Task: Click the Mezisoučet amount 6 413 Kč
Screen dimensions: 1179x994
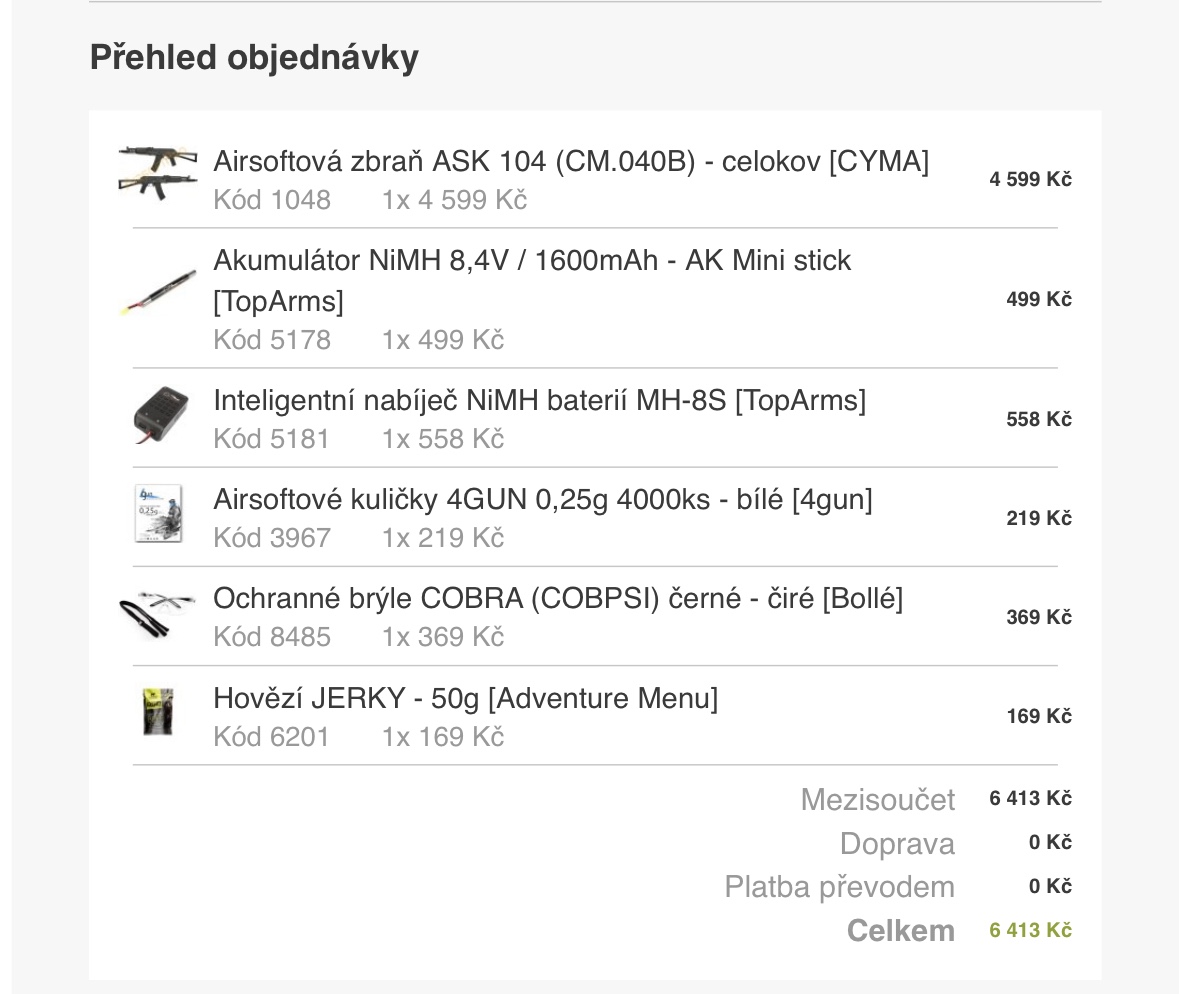Action: 1030,798
